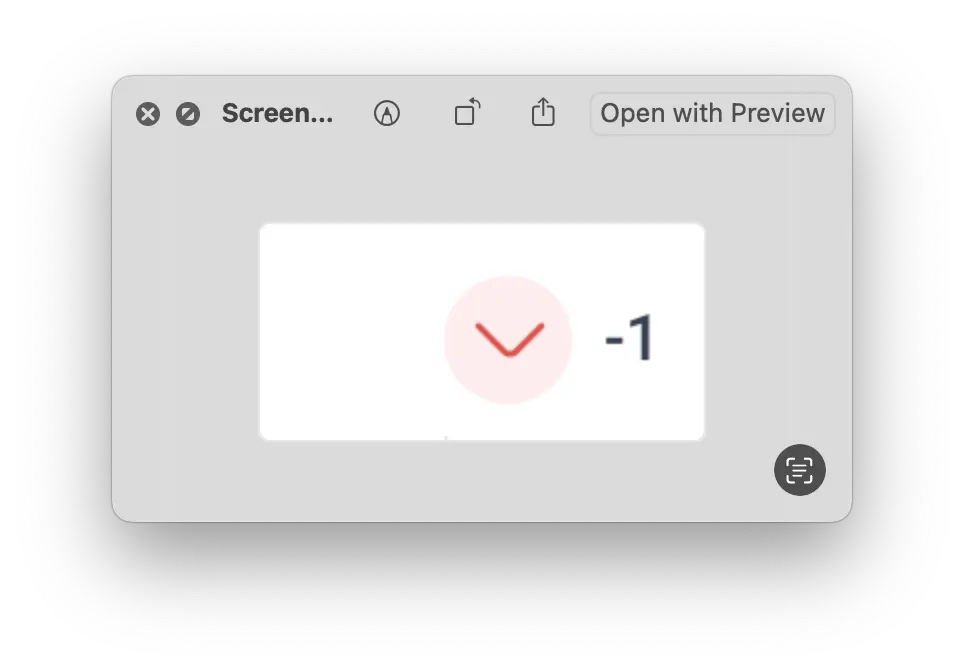Viewport: 964px width, 670px height.
Task: Click the red downward chevron in the image
Action: point(510,339)
